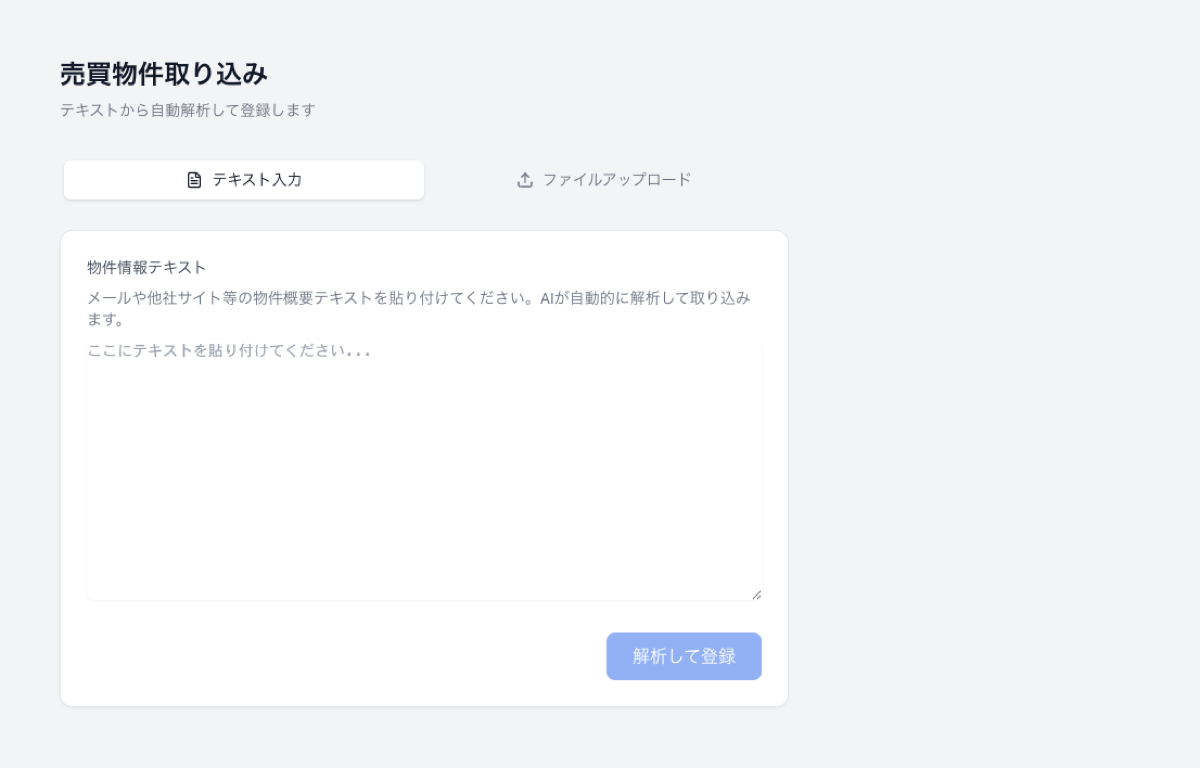Click the 物件情報テキスト field label

(146, 267)
